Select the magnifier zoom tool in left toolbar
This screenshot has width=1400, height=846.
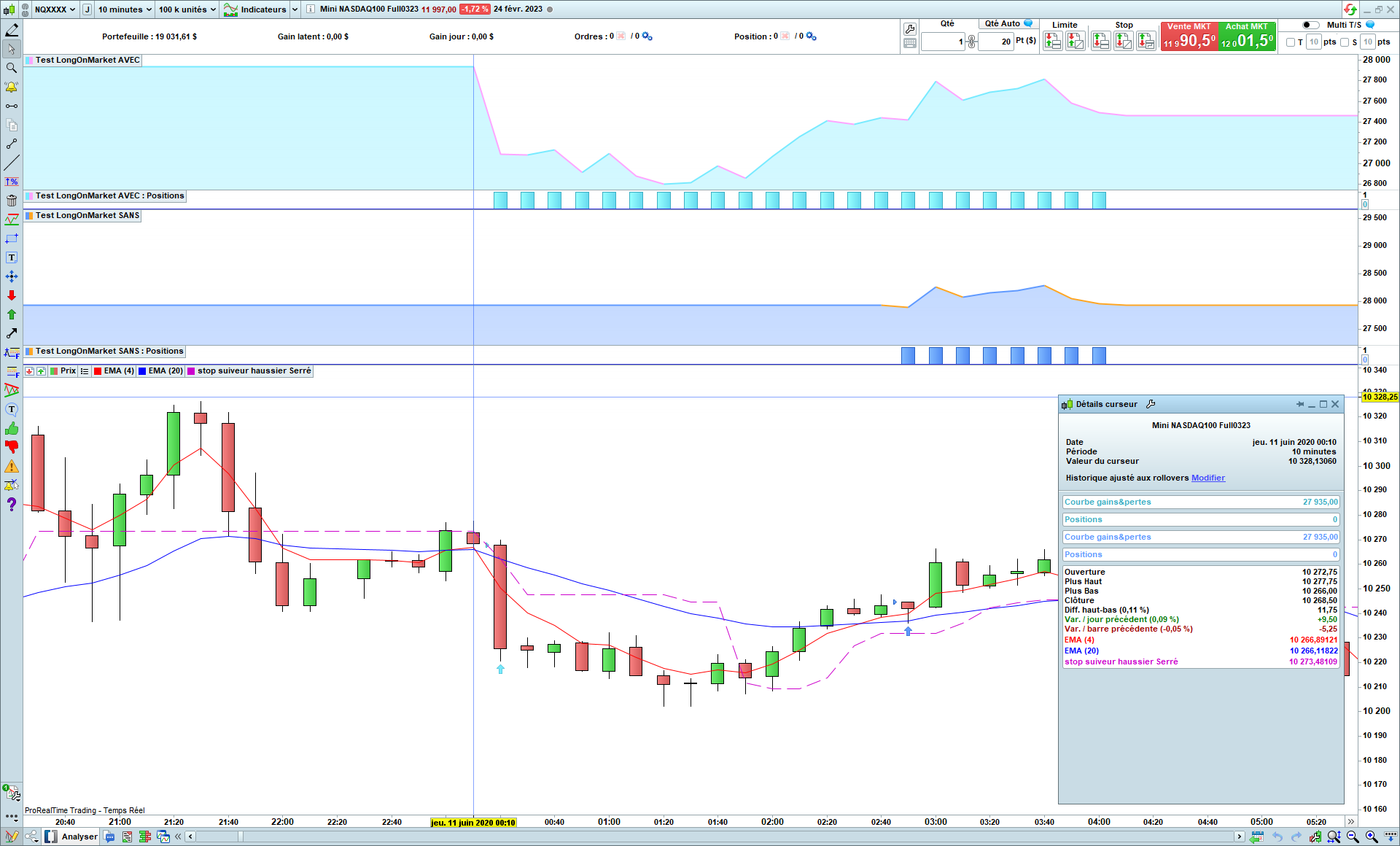pos(11,68)
